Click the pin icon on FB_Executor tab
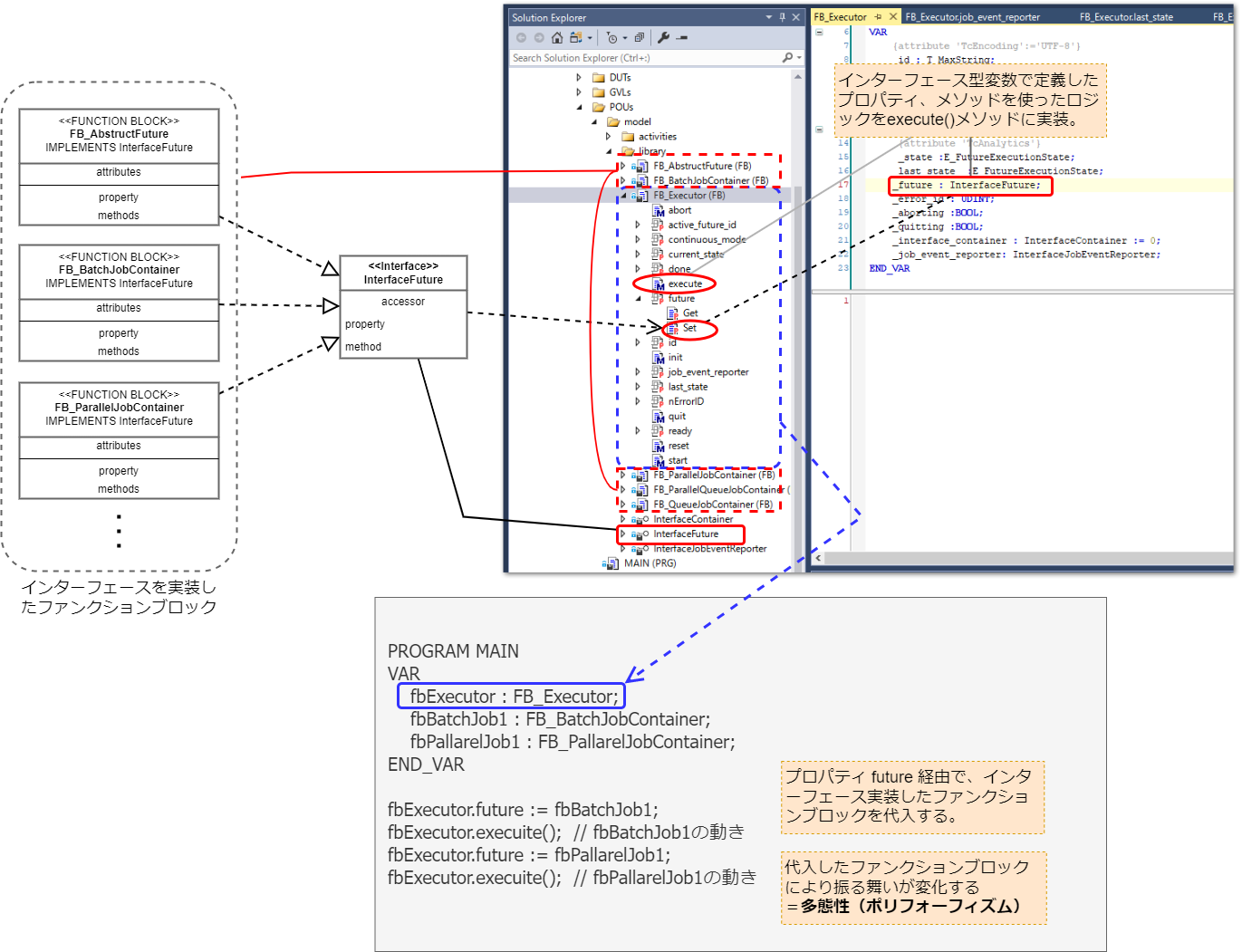The height and width of the screenshot is (952, 1242). click(879, 17)
